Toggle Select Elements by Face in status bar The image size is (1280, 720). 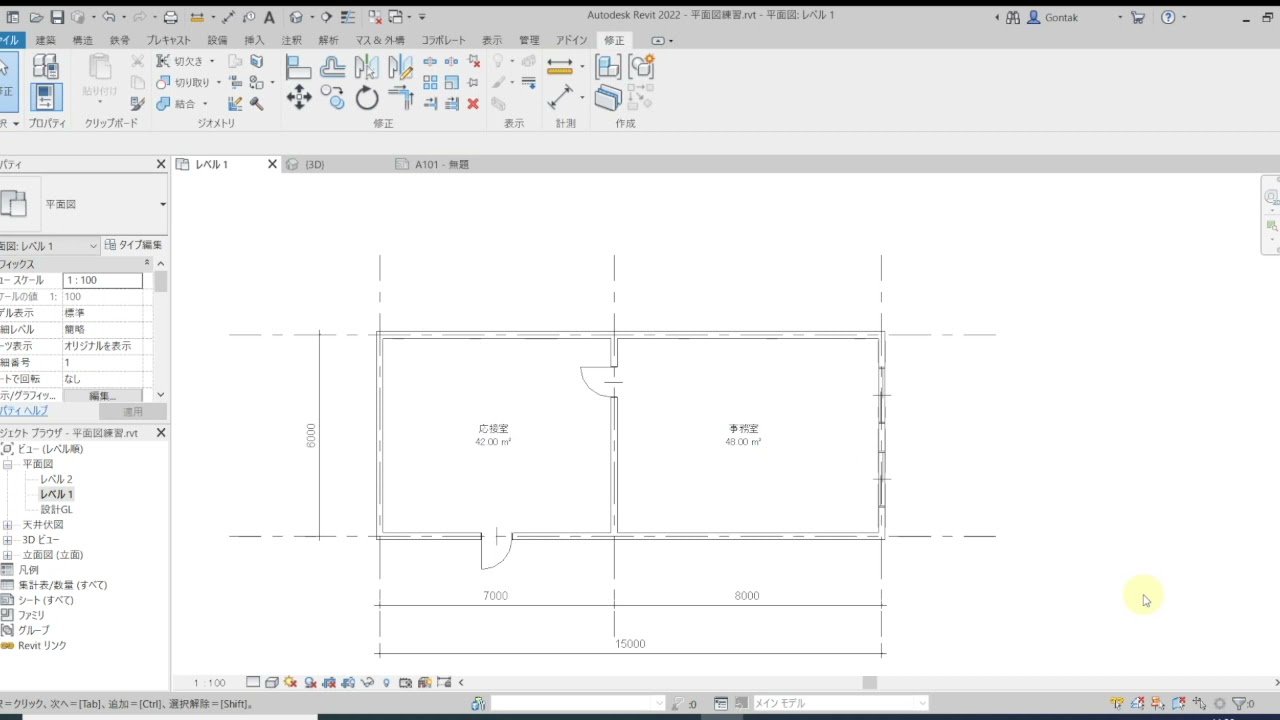click(1179, 704)
